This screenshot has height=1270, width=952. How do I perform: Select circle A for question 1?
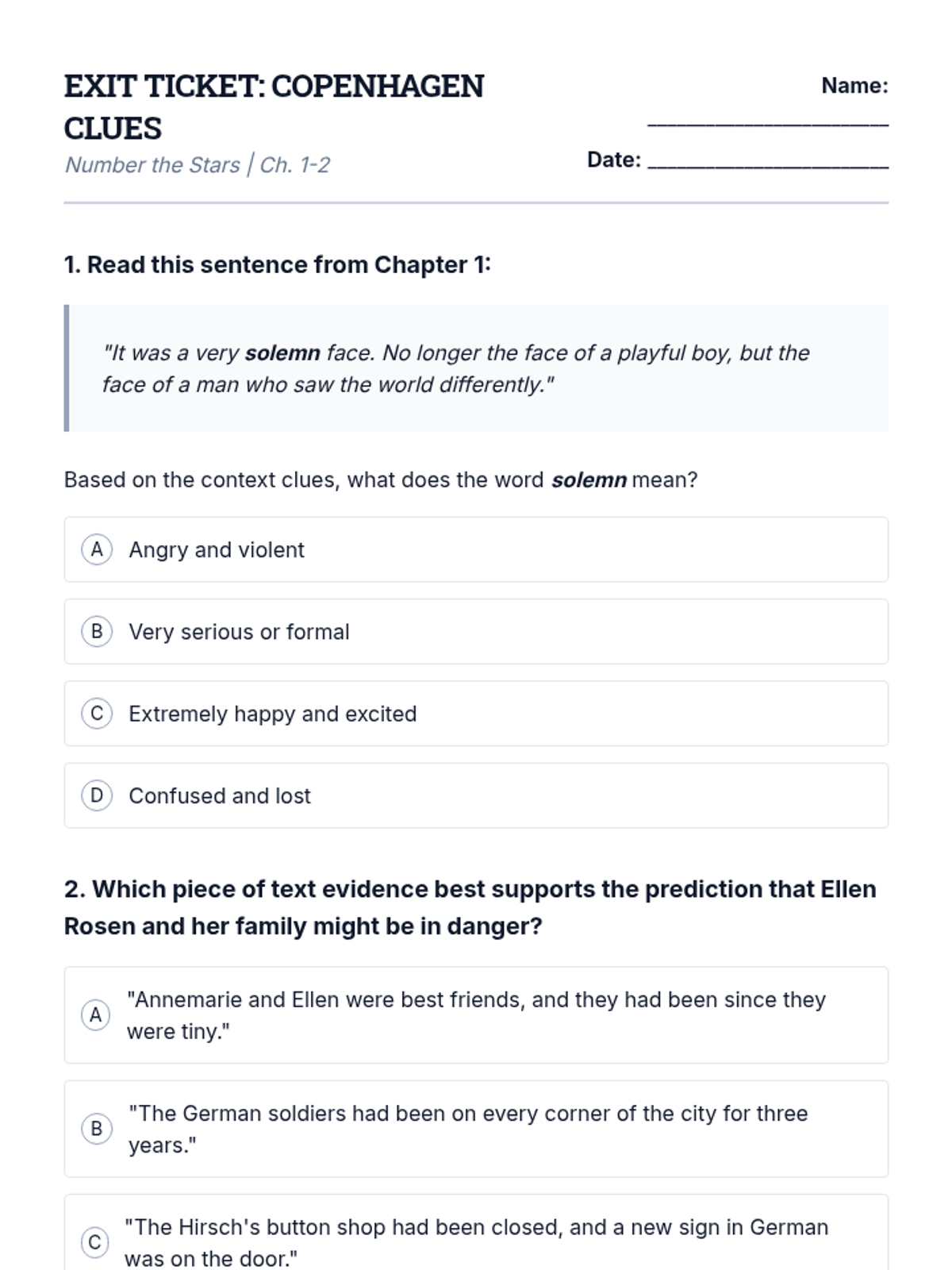(97, 549)
